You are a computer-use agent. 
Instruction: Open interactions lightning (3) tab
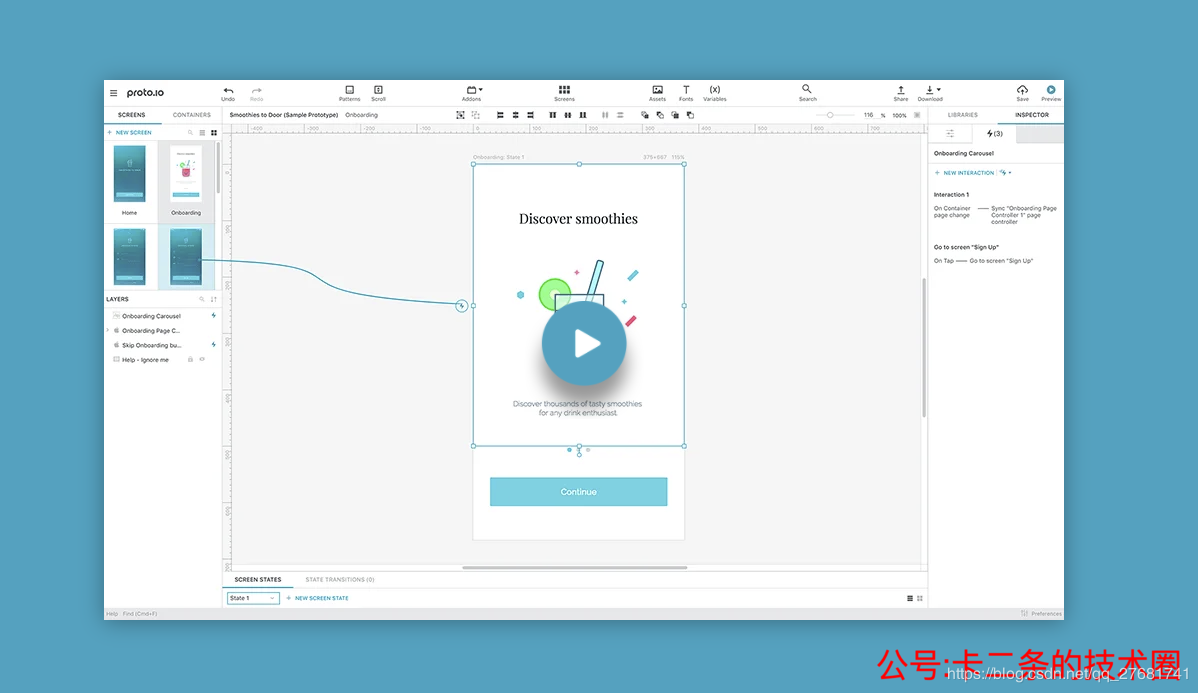pos(994,134)
